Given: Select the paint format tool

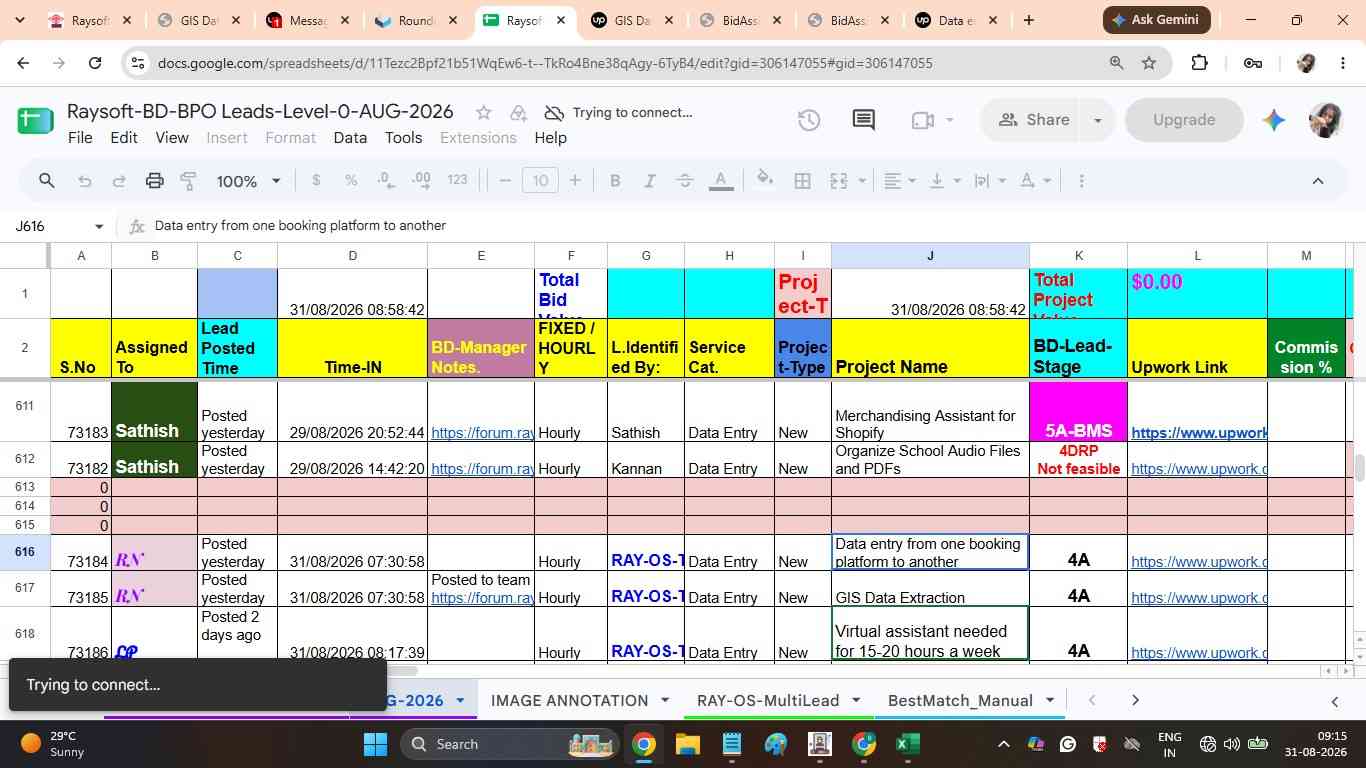Looking at the screenshot, I should pos(188,181).
